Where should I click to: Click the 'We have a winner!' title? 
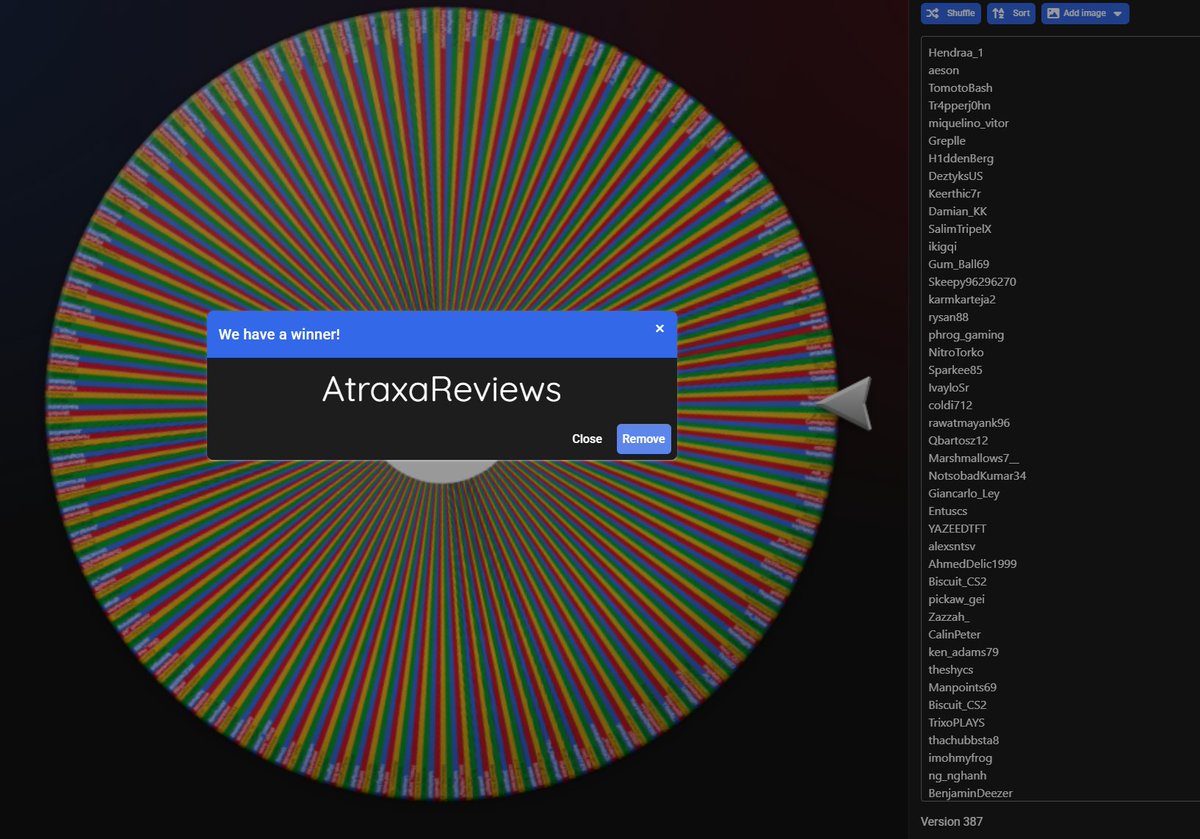tap(279, 334)
